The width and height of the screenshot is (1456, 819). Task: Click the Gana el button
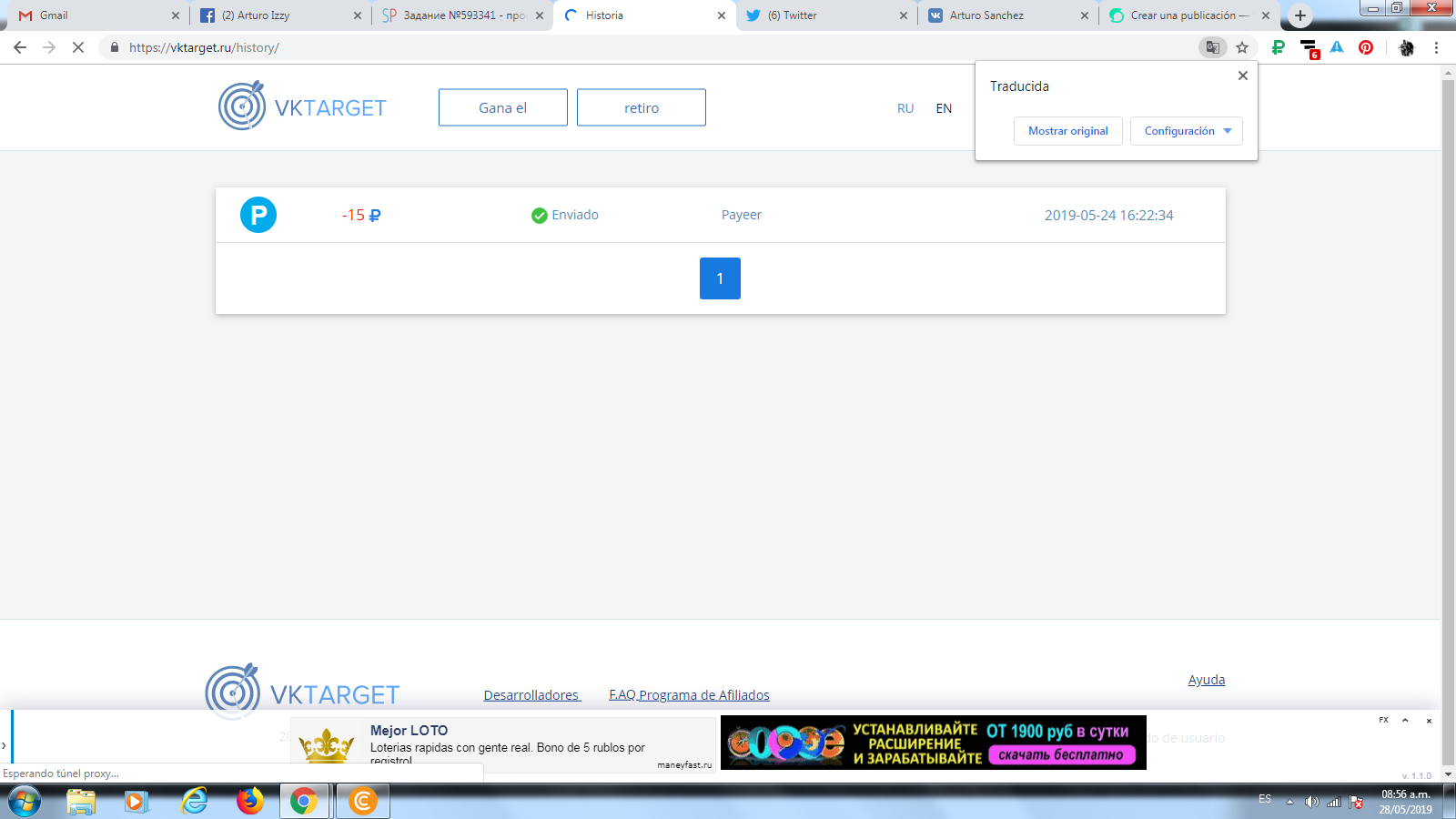coord(503,107)
